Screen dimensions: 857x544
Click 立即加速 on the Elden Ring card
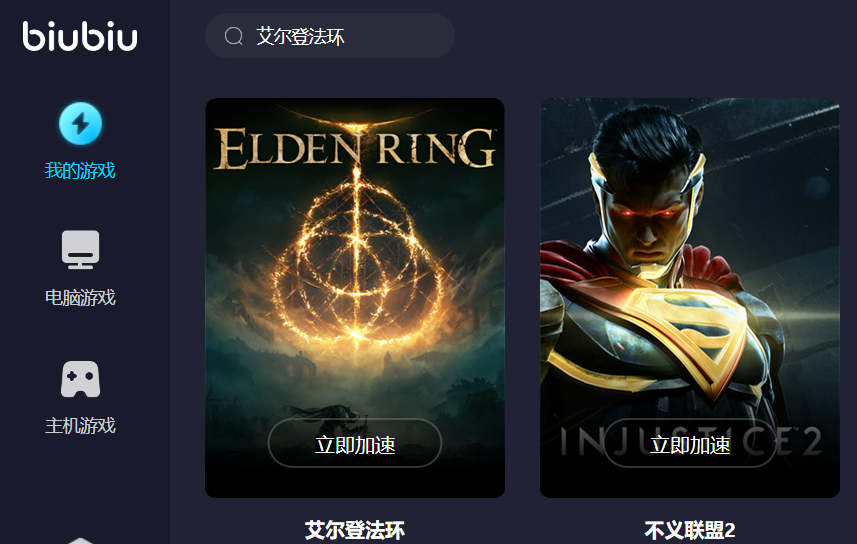(x=355, y=443)
